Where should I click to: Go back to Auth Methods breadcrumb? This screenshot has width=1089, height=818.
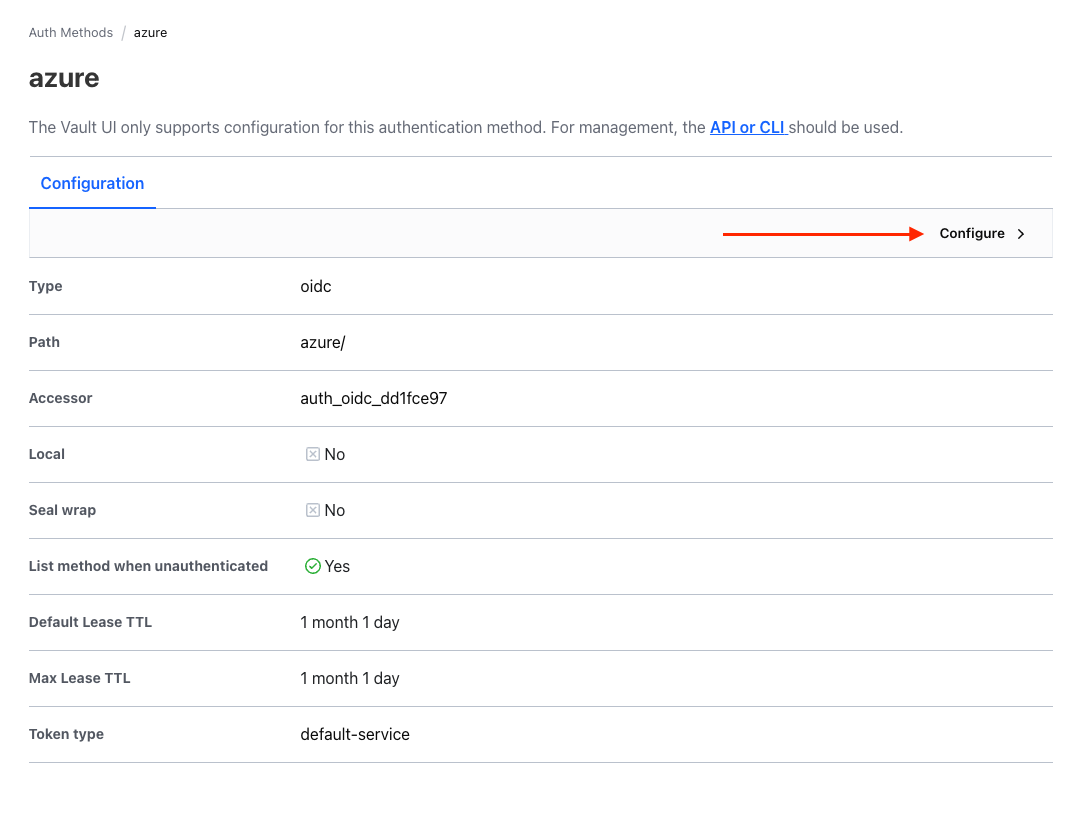pos(71,33)
